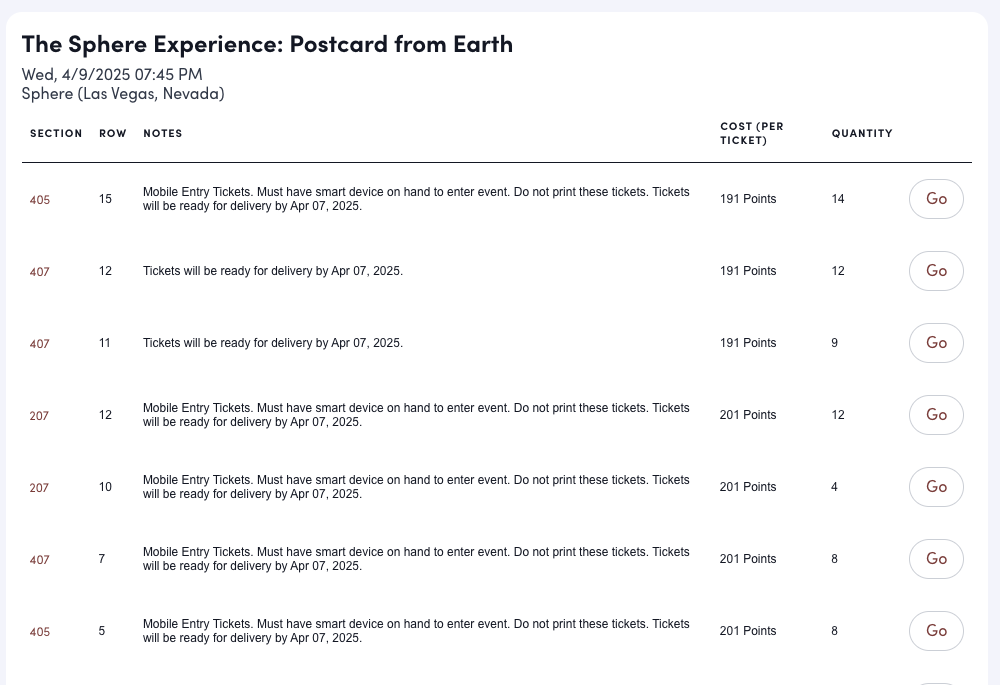Click section 407 link in row 11

tap(39, 344)
